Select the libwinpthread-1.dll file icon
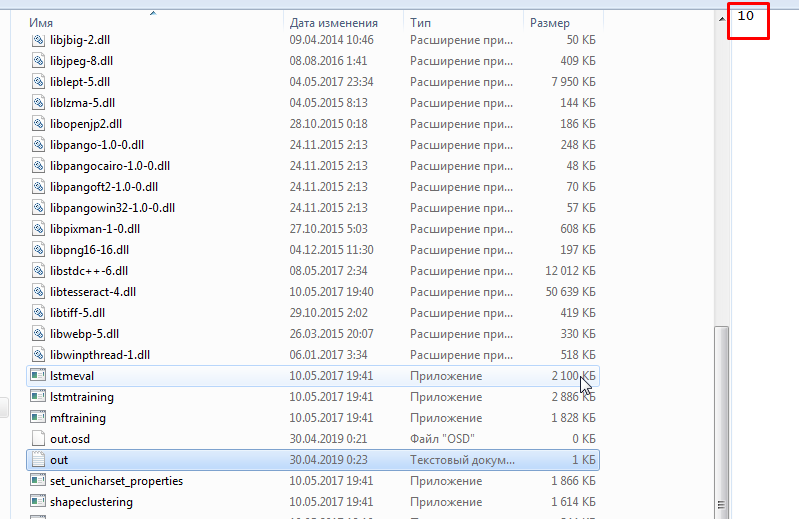Screen dimensions: 799x519 (x=38, y=354)
